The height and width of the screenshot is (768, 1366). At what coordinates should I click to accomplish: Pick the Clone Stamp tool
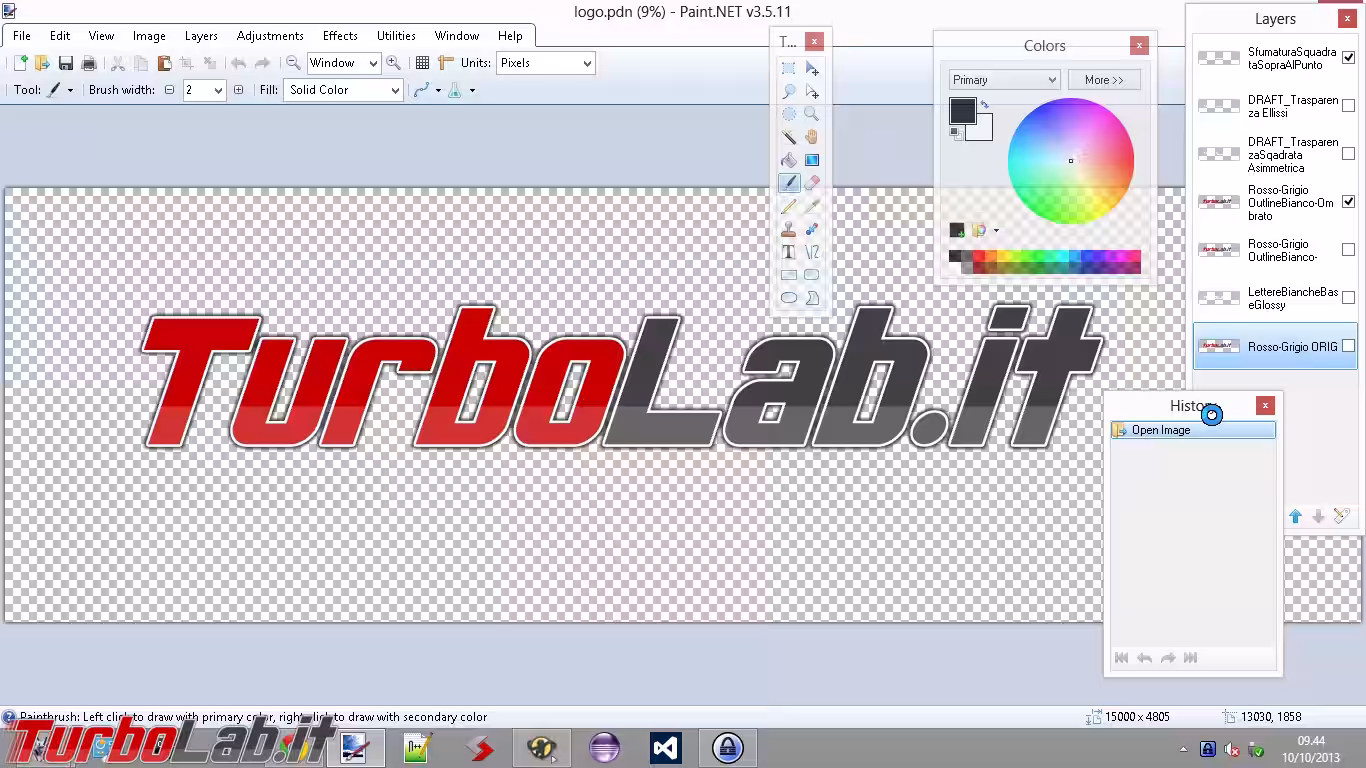point(789,229)
